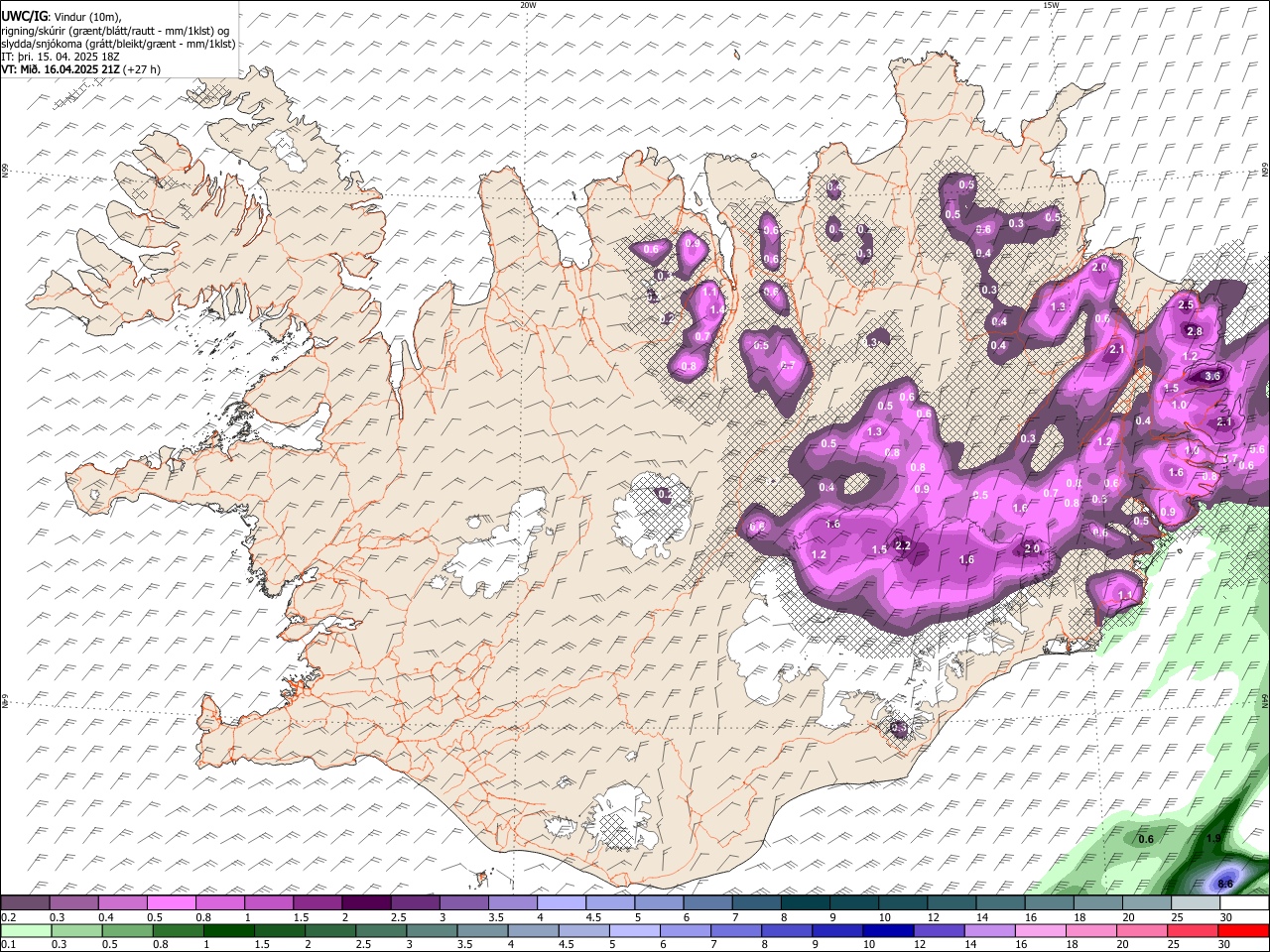The height and width of the screenshot is (952, 1270).
Task: Click the rain legend swatch labeled 5
Action: coord(635,930)
